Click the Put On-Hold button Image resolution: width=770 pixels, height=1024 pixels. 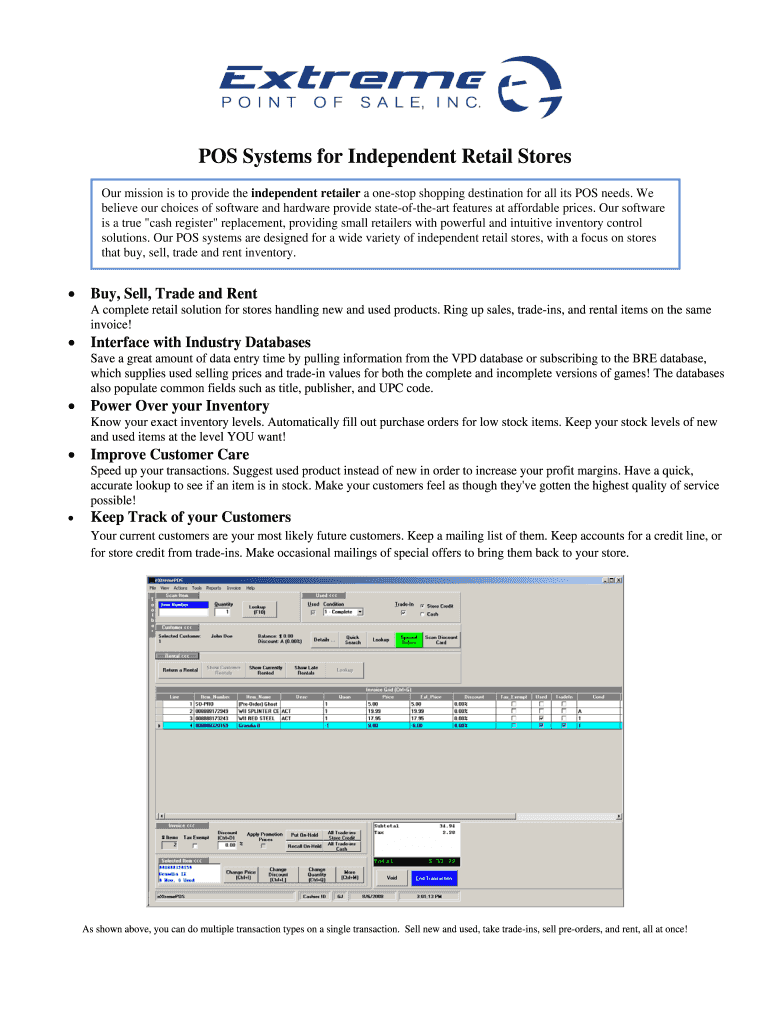pos(303,833)
